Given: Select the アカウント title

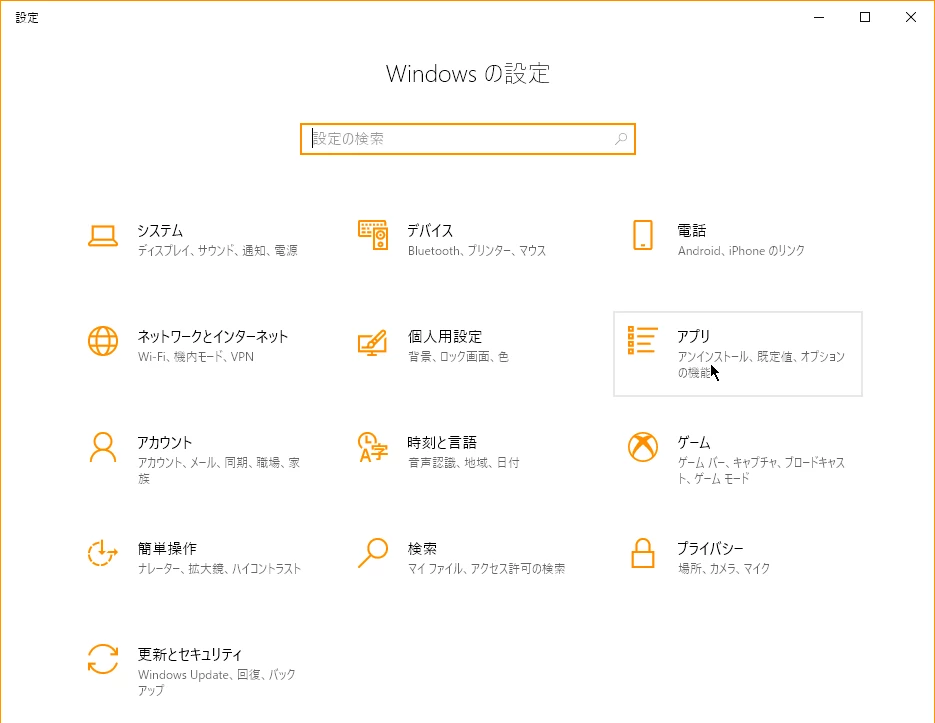Looking at the screenshot, I should [x=165, y=443].
